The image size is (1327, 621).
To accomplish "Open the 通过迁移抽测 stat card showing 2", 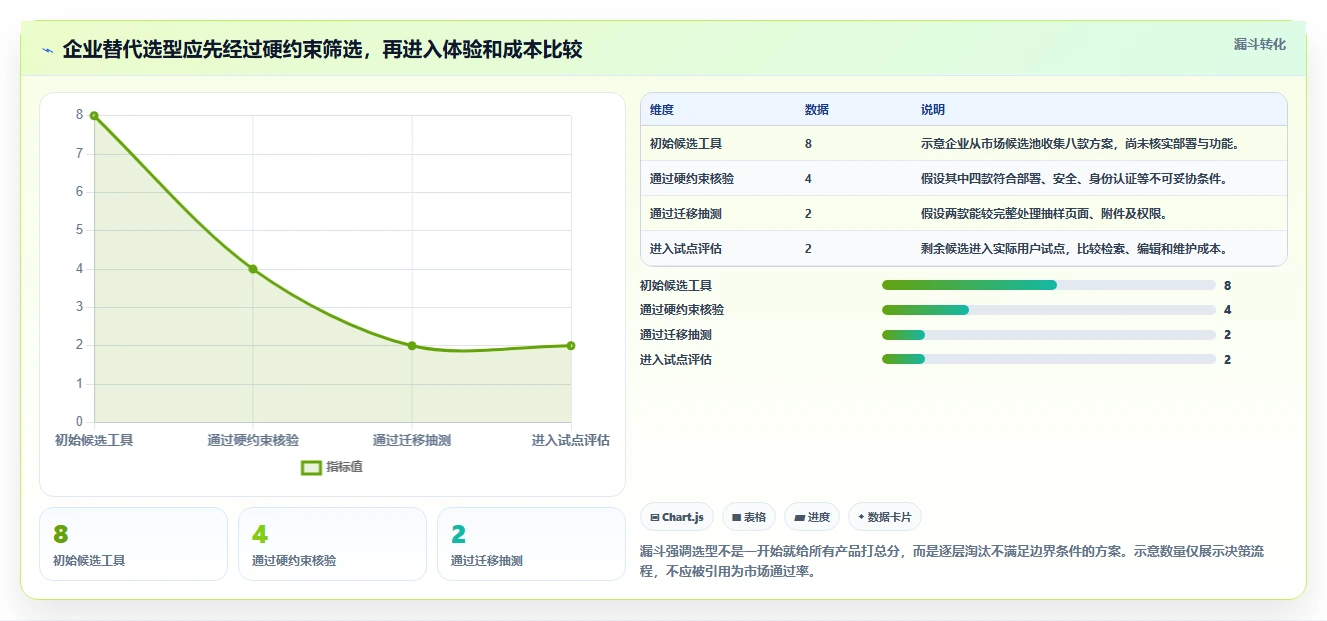I will (531, 544).
